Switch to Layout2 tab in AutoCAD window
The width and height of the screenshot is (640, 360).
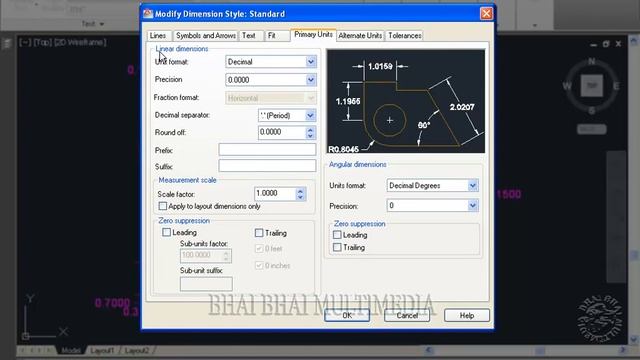[137, 351]
